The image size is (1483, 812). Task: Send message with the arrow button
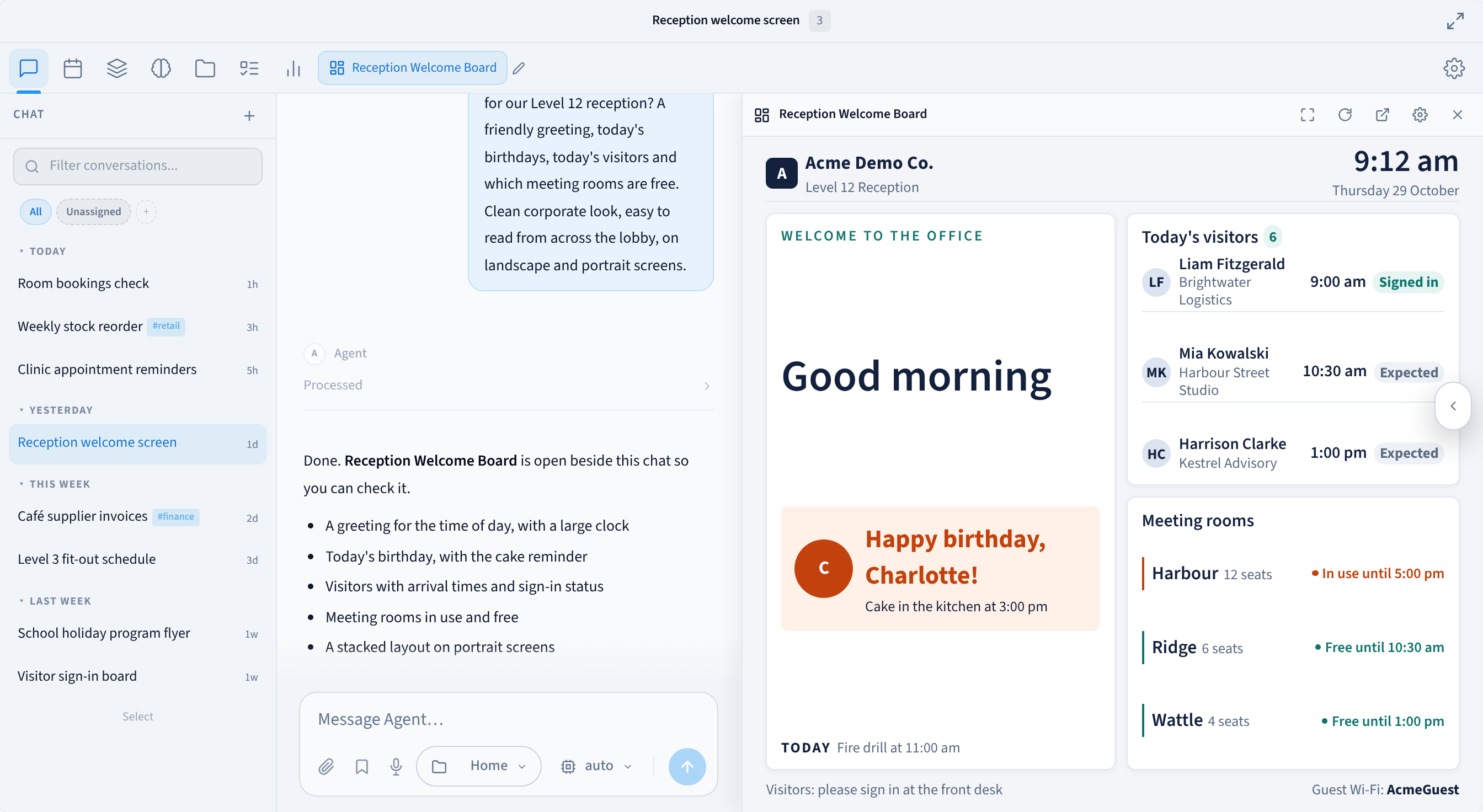(687, 766)
